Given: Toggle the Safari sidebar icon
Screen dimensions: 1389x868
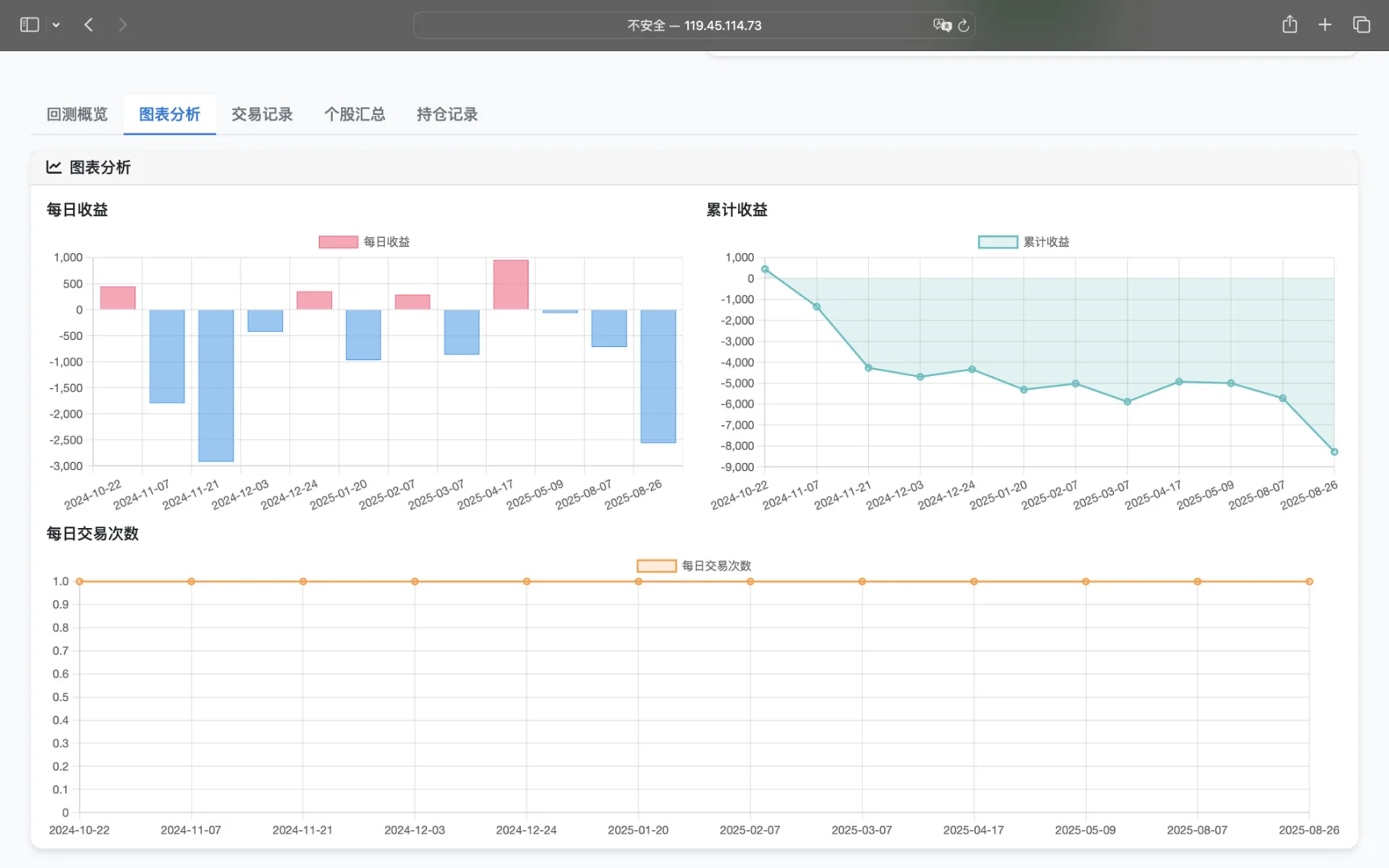Looking at the screenshot, I should 29,24.
